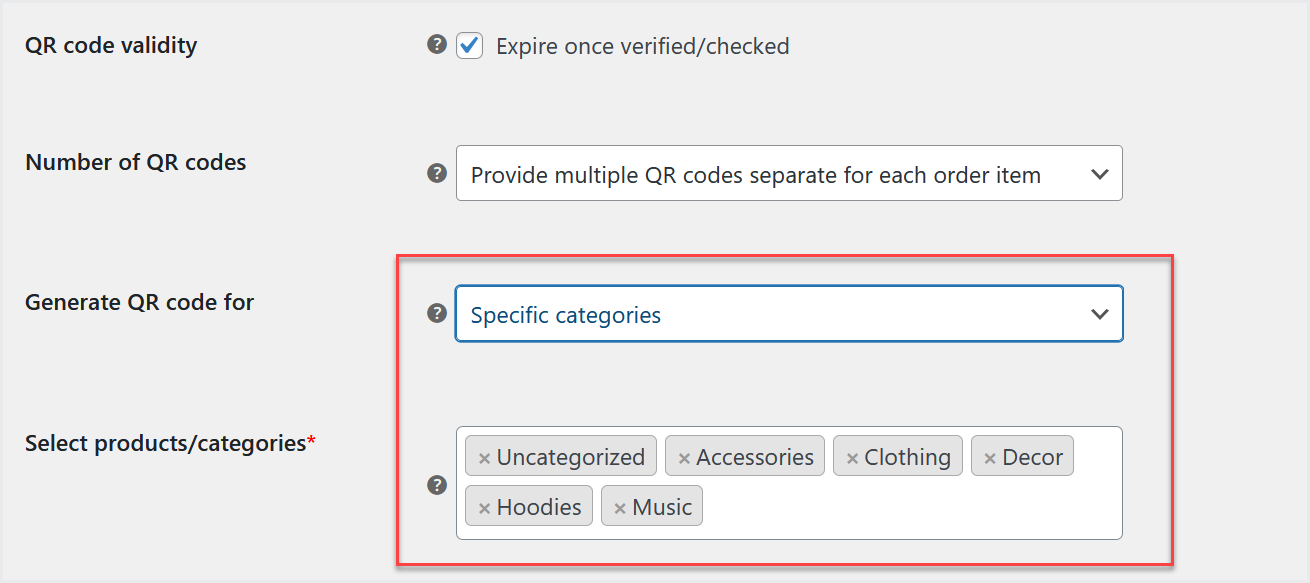This screenshot has width=1310, height=583.
Task: Click the Uncategorized tag label
Action: click(x=571, y=457)
